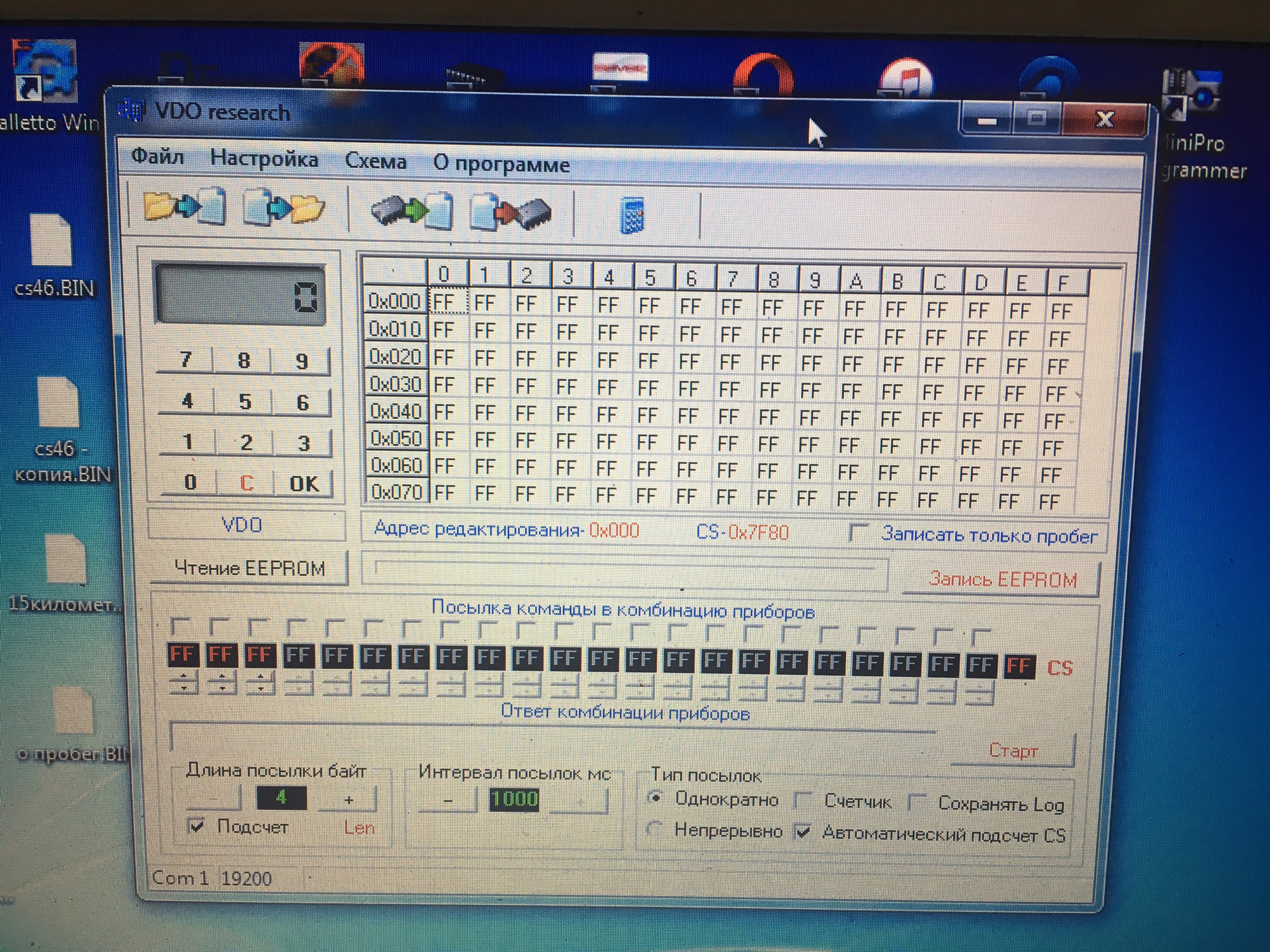Click the Запись EEPROM button
The height and width of the screenshot is (952, 1270).
(x=1002, y=580)
